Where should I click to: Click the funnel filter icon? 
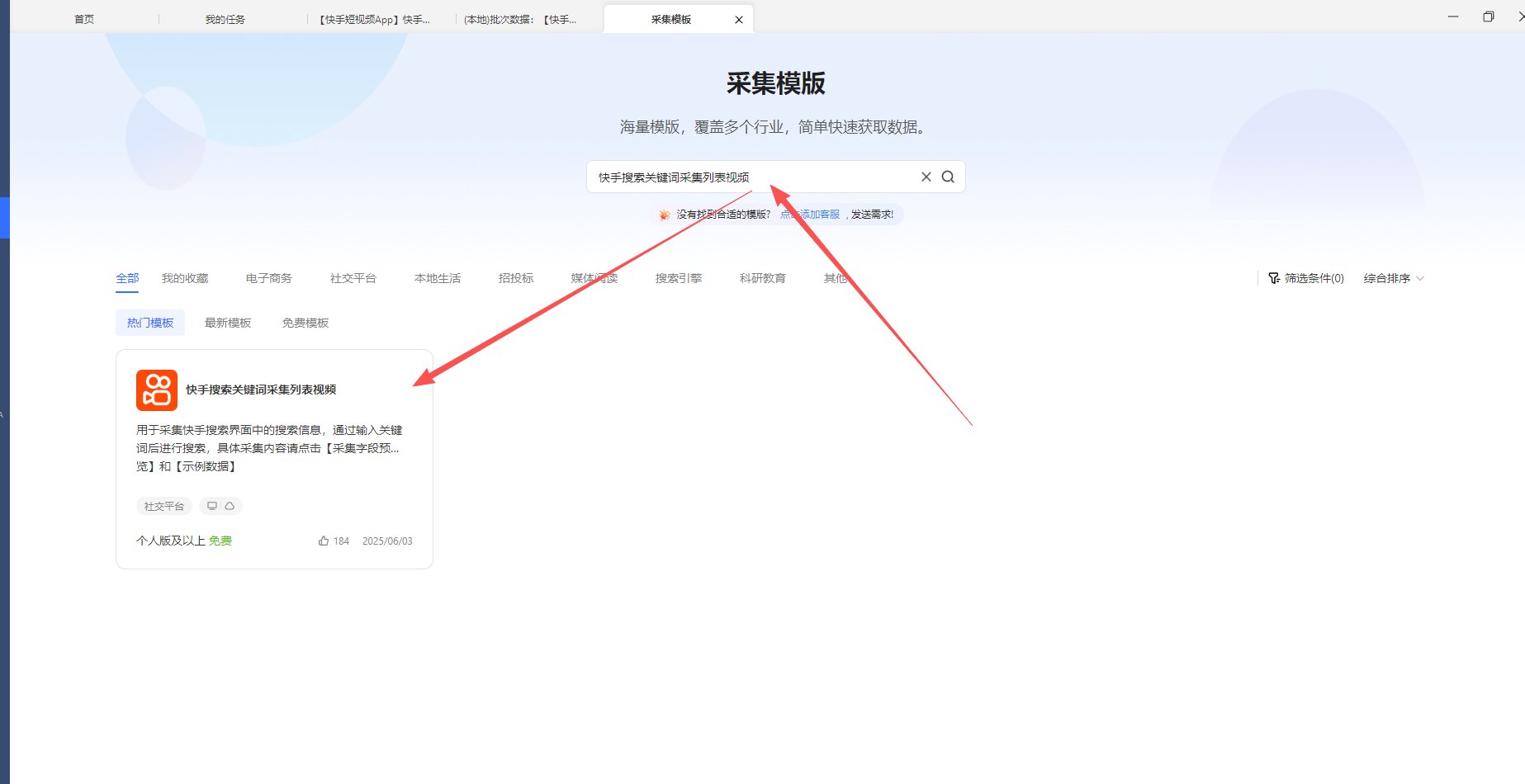point(1274,278)
